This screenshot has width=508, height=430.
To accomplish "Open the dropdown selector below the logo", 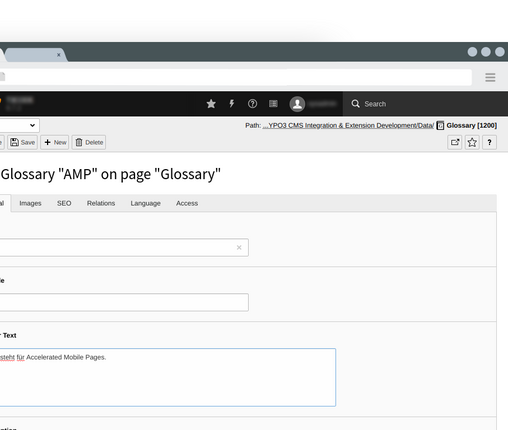I will tap(19, 125).
